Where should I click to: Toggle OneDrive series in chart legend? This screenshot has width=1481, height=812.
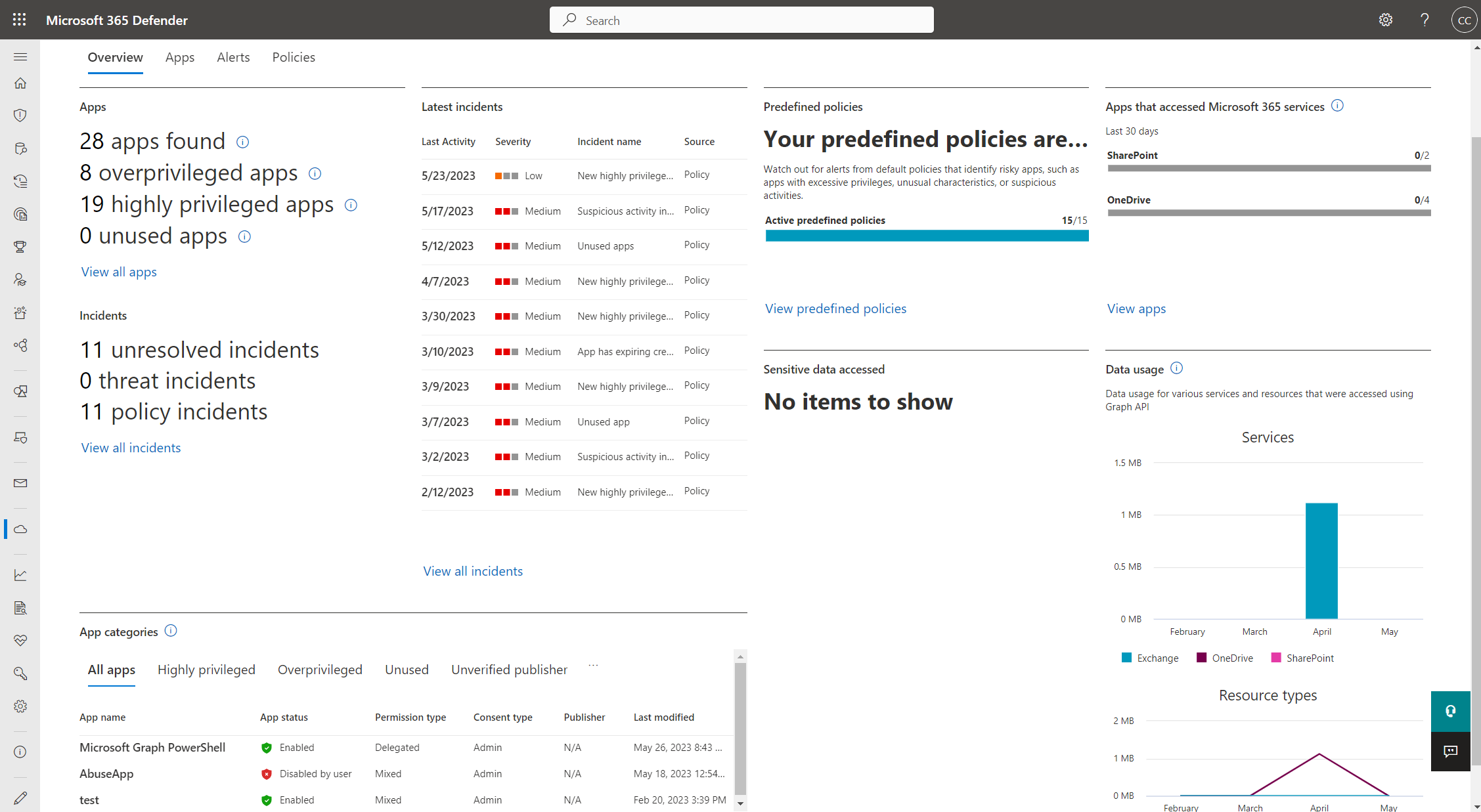[1225, 658]
